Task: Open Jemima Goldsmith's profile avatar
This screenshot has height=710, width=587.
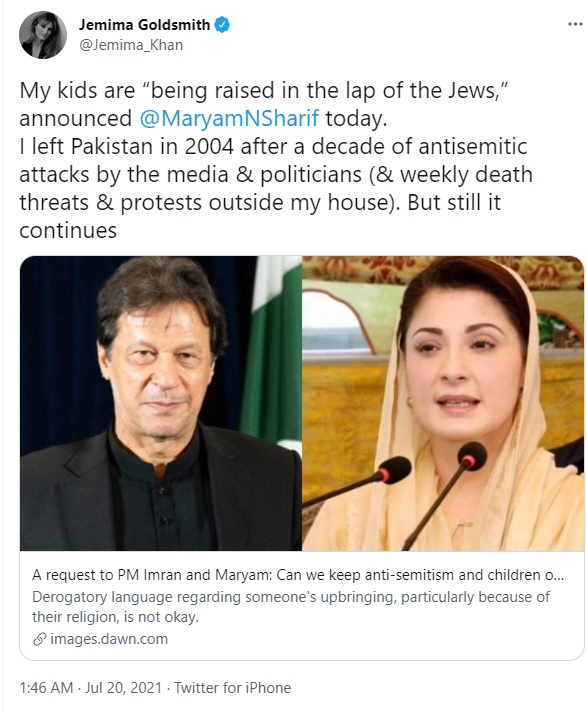Action: click(x=43, y=35)
